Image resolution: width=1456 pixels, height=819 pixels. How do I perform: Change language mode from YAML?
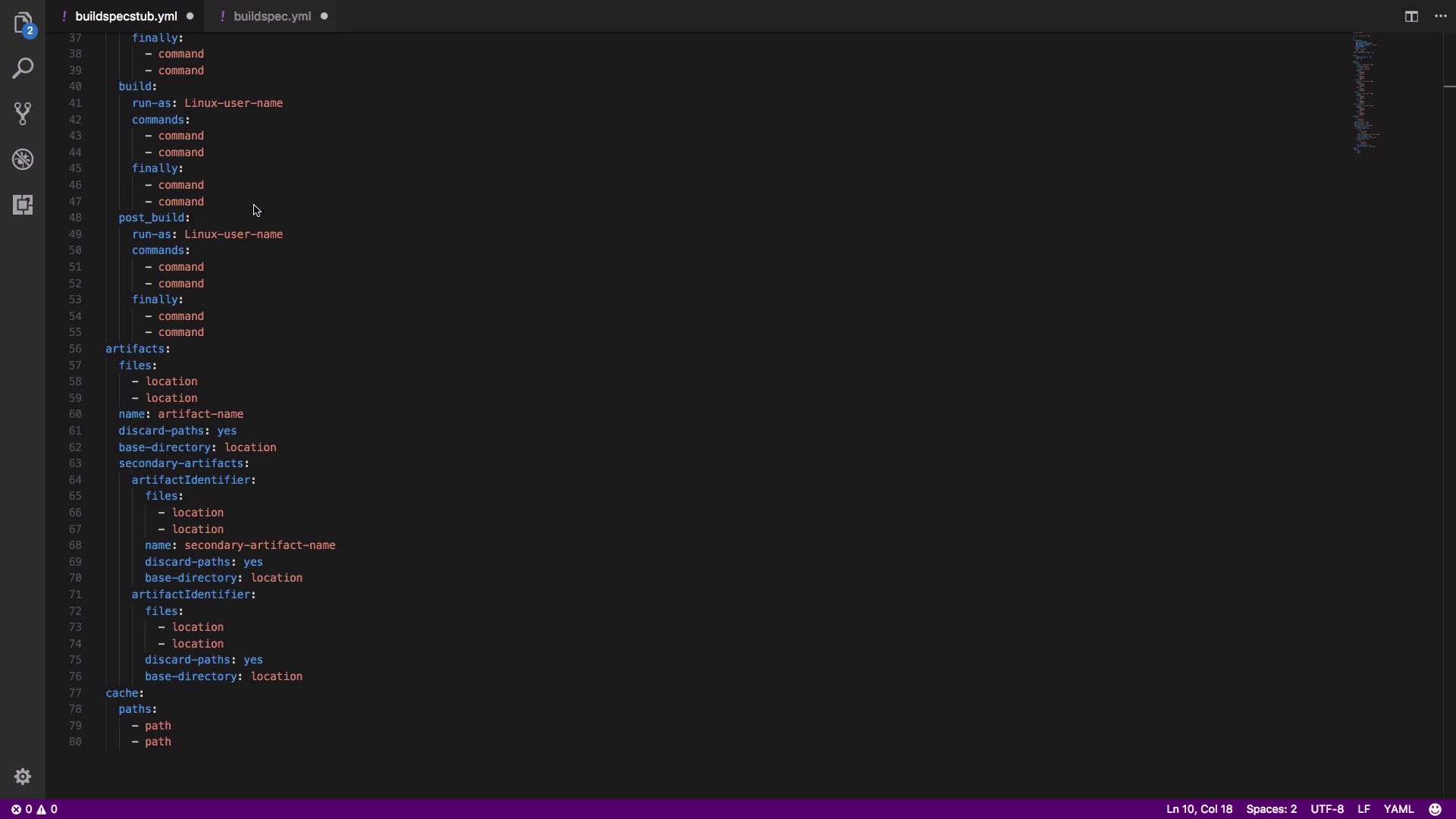[1398, 809]
